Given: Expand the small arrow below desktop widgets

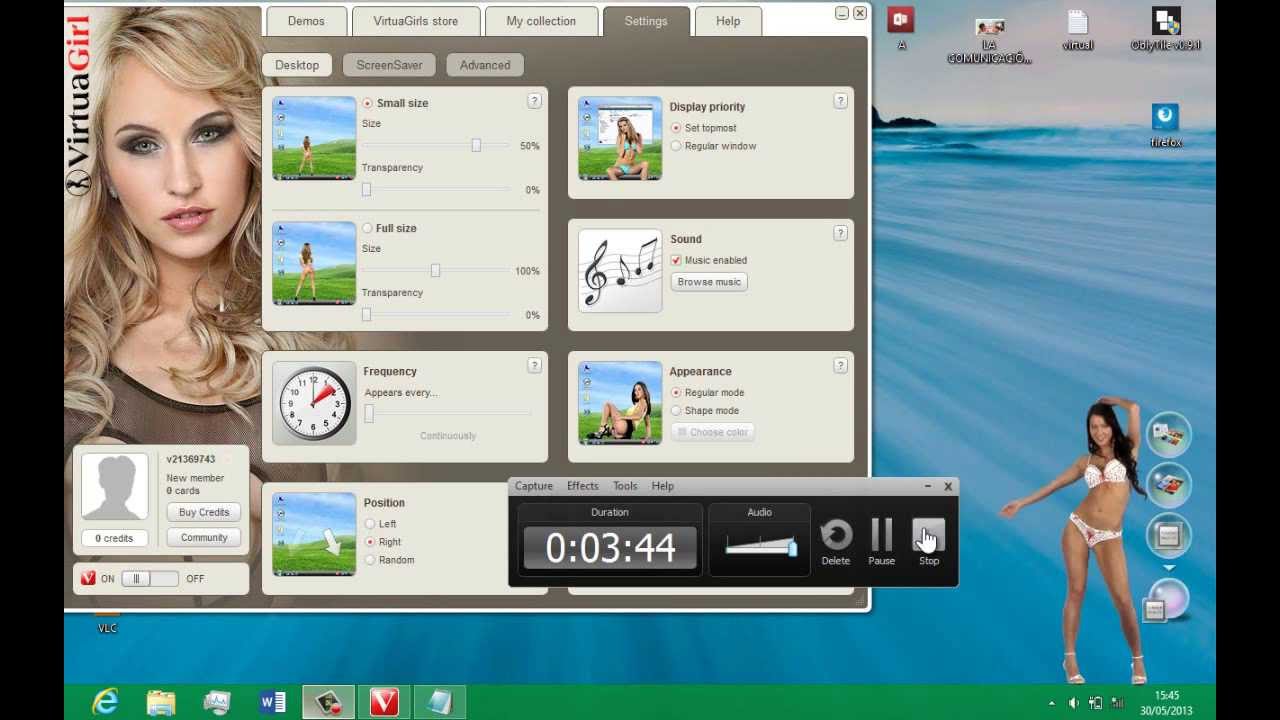Looking at the screenshot, I should point(1168,568).
